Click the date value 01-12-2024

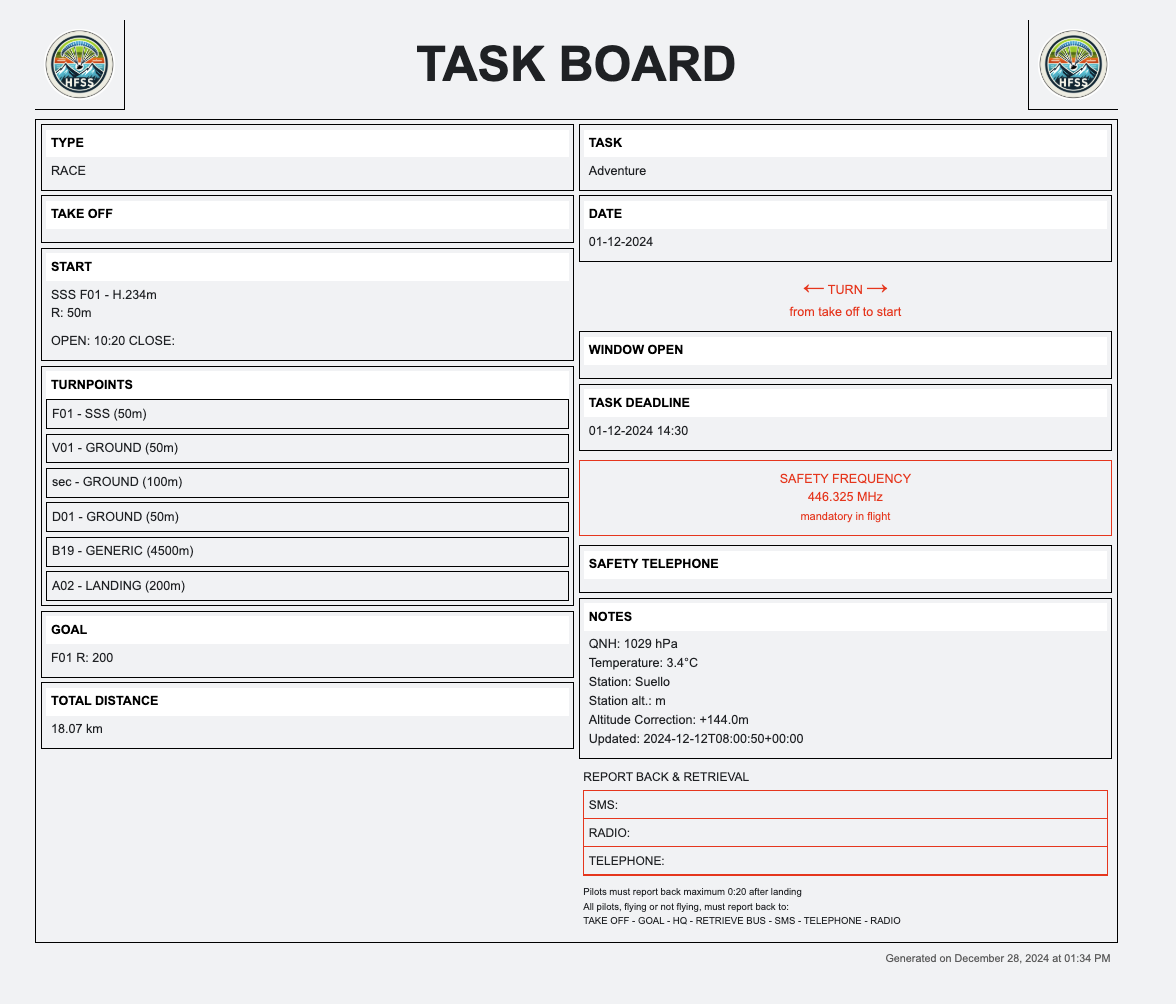(x=621, y=242)
